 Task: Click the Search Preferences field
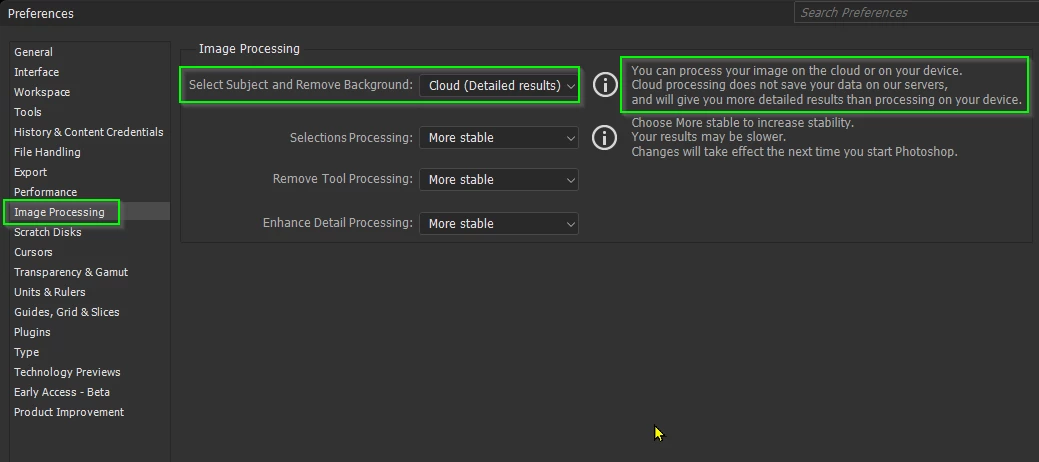pos(916,12)
